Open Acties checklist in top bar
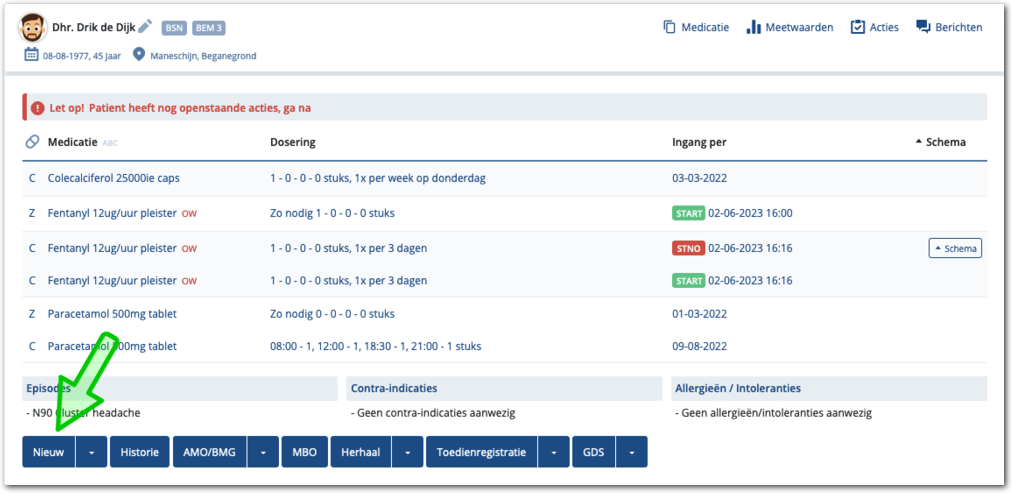Screen dimensions: 1012x493 click(x=874, y=28)
